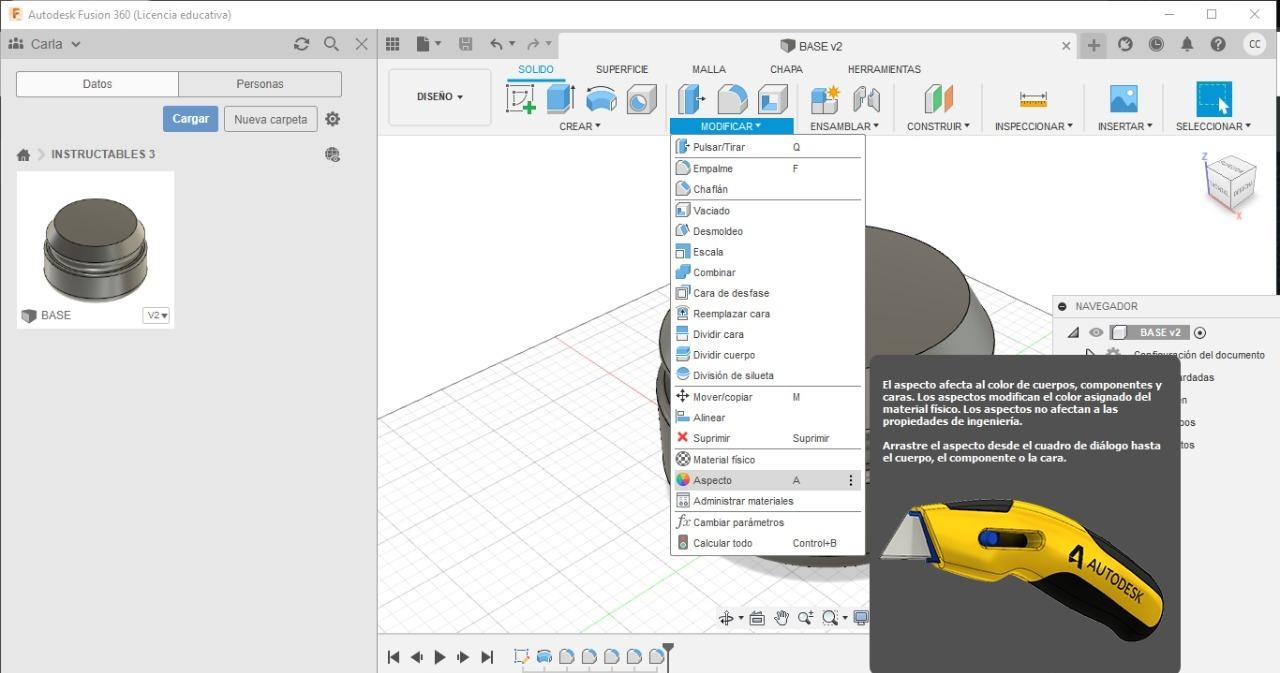Open the notifications bell
Viewport: 1280px width, 673px height.
[1187, 44]
